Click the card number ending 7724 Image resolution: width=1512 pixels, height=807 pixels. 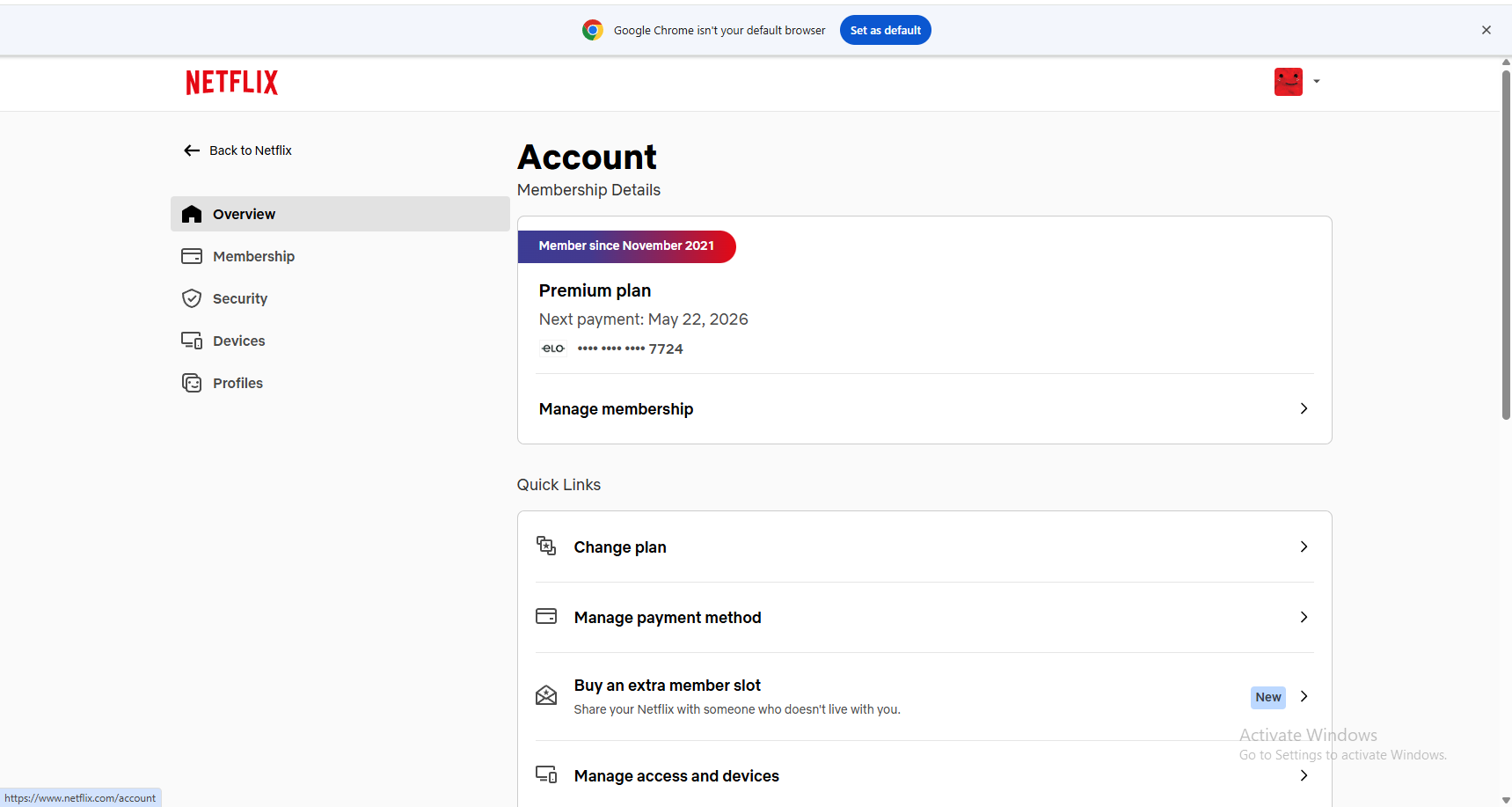pyautogui.click(x=630, y=348)
